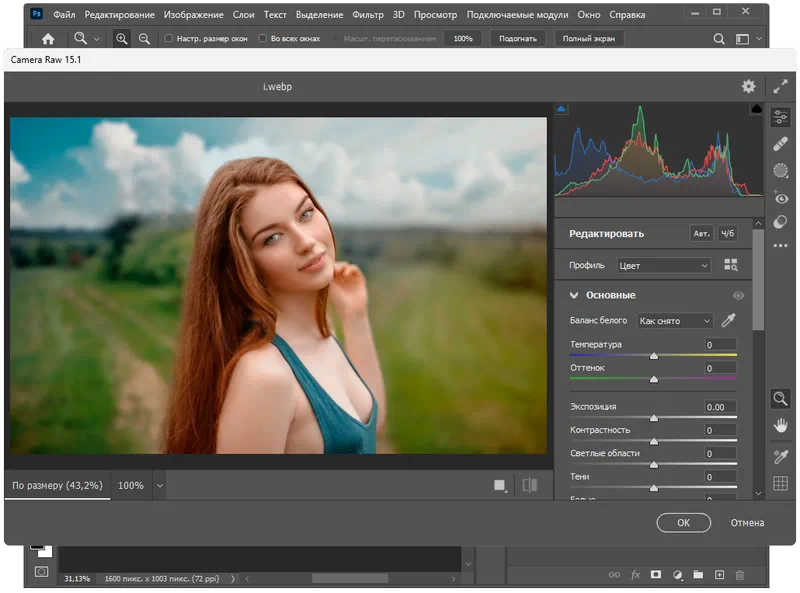Switch to black-and-white Ч/б mode
Image resolution: width=800 pixels, height=593 pixels.
[728, 233]
